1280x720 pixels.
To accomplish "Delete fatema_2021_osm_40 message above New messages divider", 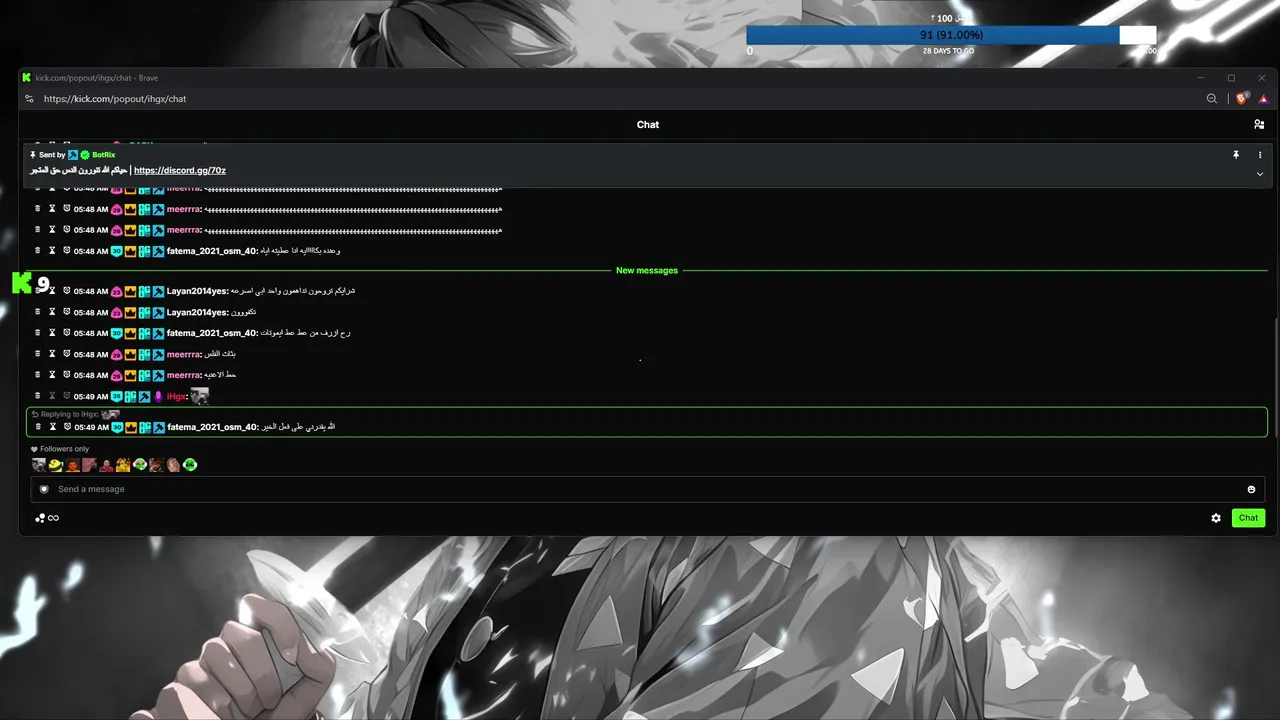I will 38,251.
